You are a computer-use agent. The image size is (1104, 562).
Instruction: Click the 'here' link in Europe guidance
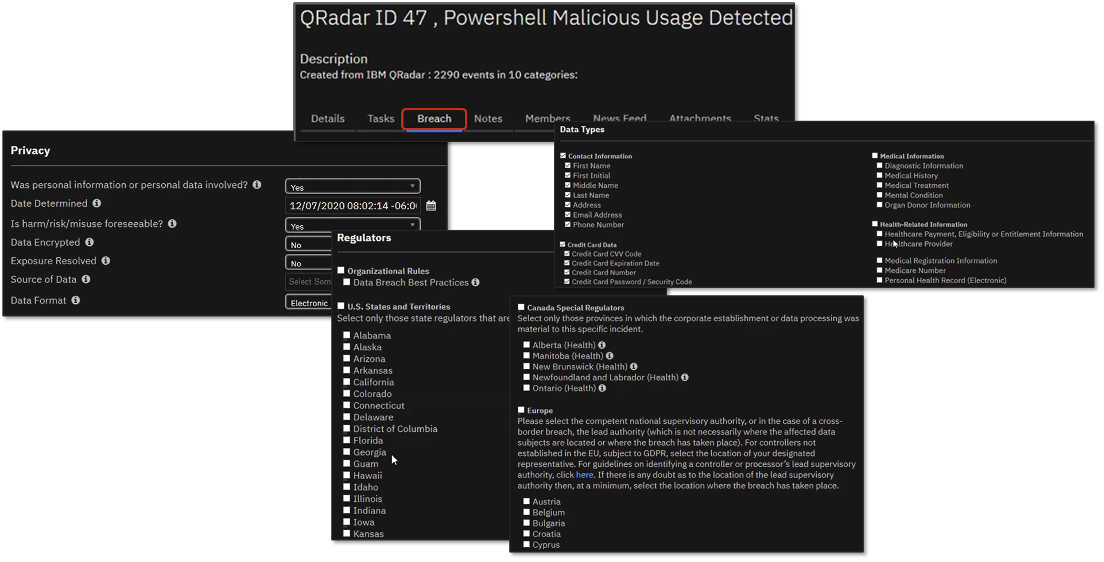tap(584, 475)
